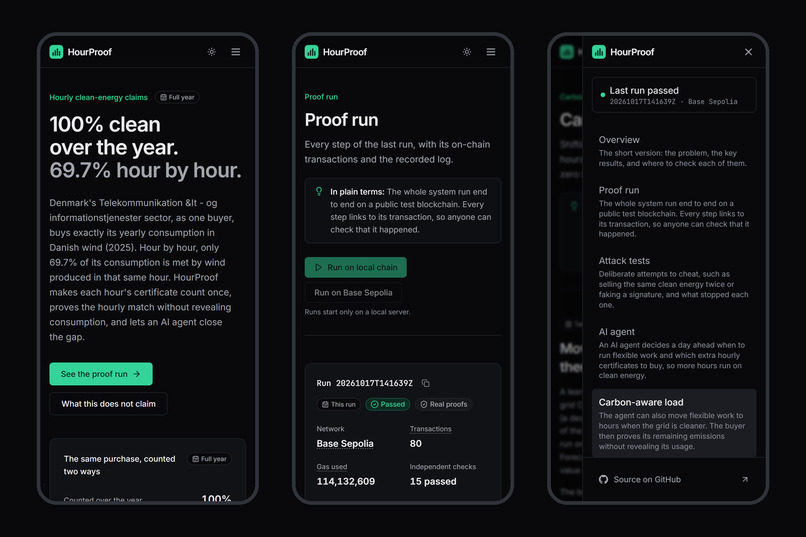Toggle theme sun icon in left phone
806x537 pixels.
coord(211,52)
